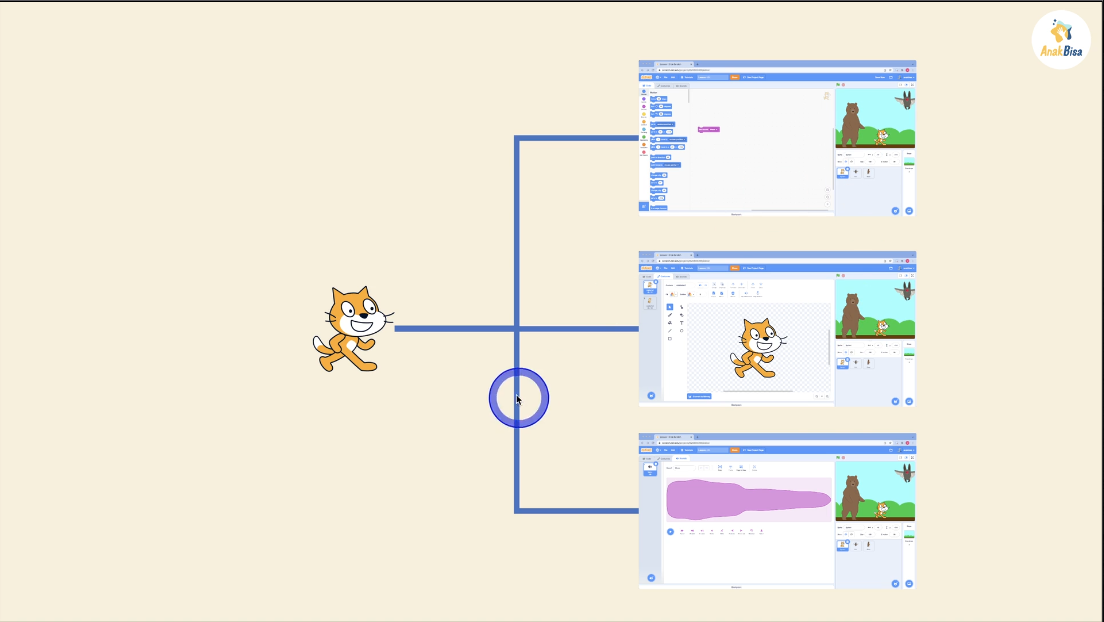Click the AnakBisa logo

tap(1060, 40)
